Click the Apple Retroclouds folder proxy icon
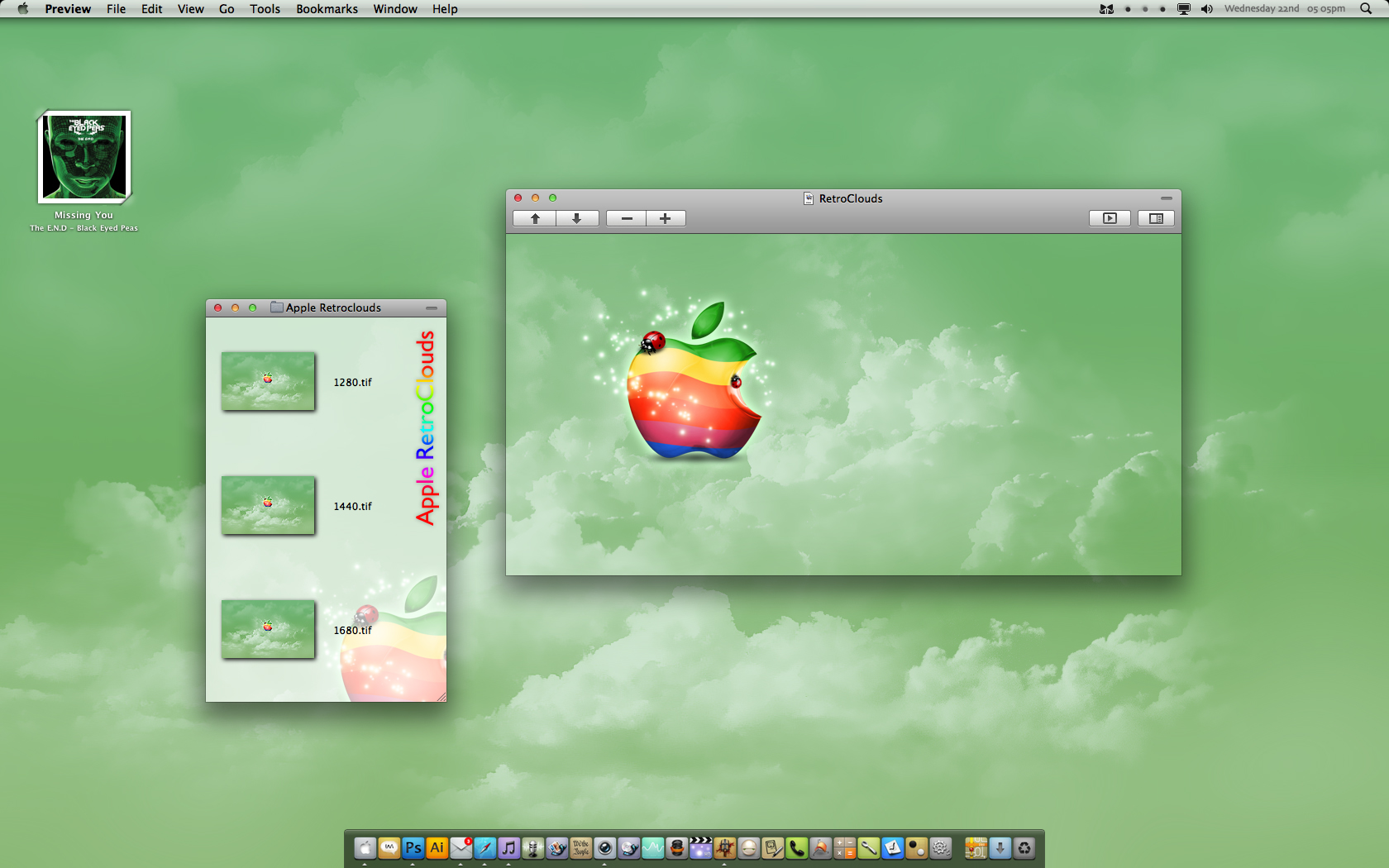The image size is (1389, 868). pyautogui.click(x=277, y=308)
